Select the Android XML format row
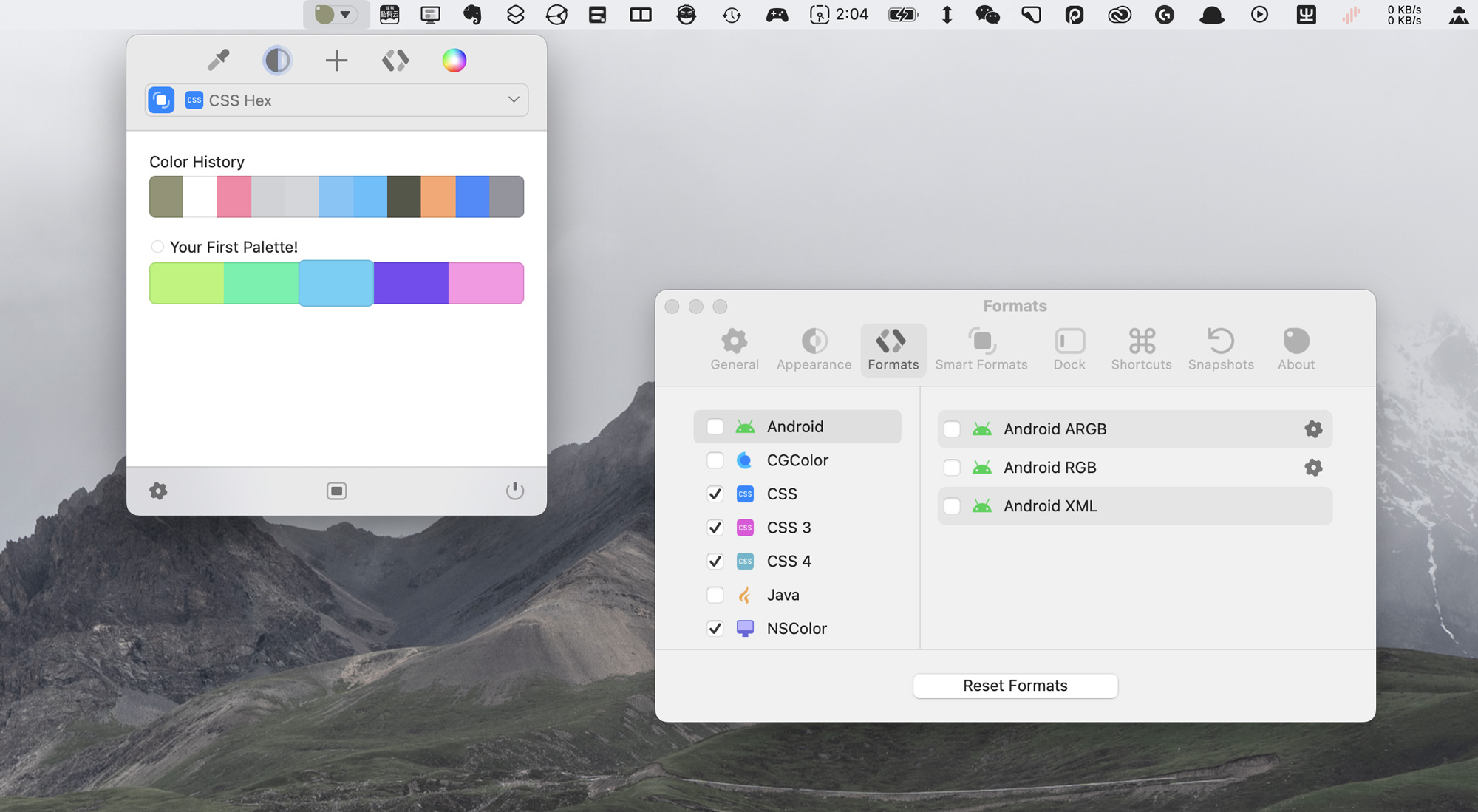1478x812 pixels. (1134, 506)
